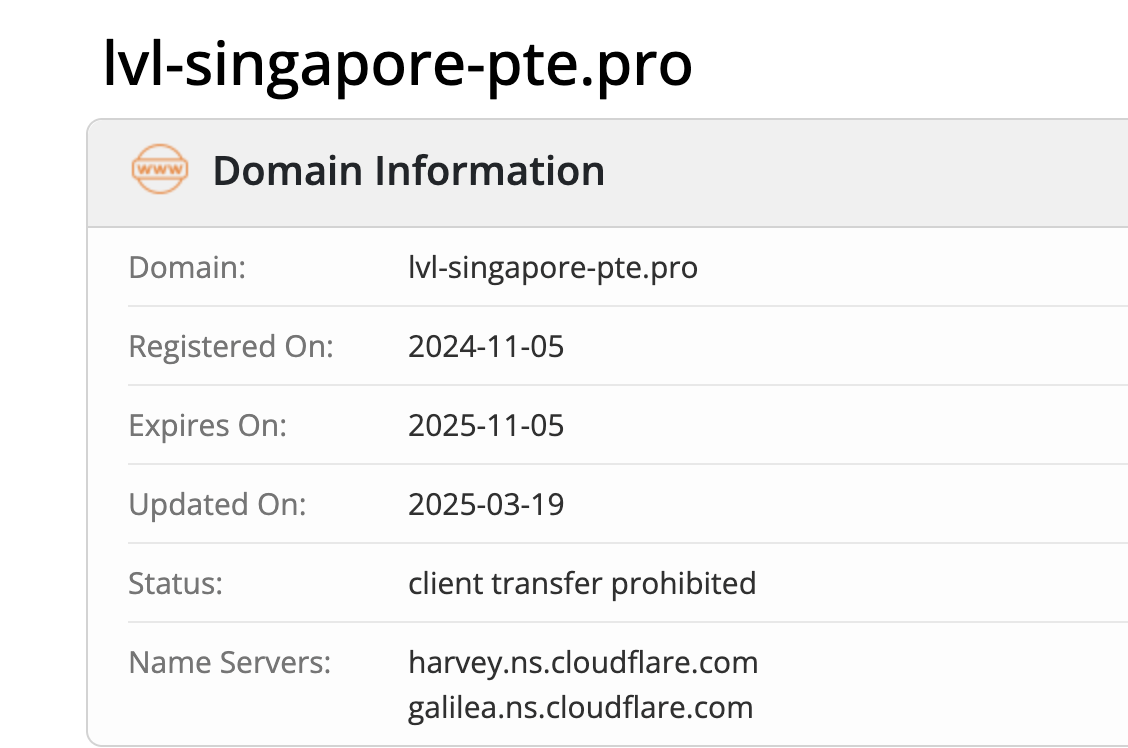Click the Status: field label
Image resolution: width=1128 pixels, height=748 pixels.
point(176,583)
